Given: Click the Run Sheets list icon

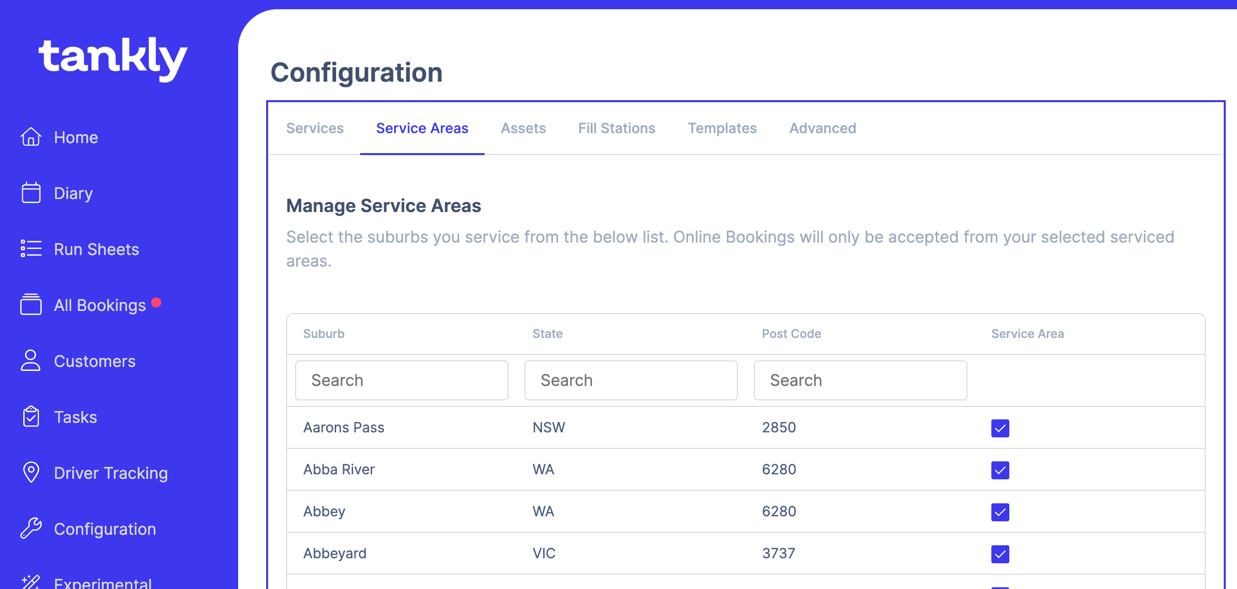Looking at the screenshot, I should coord(31,249).
